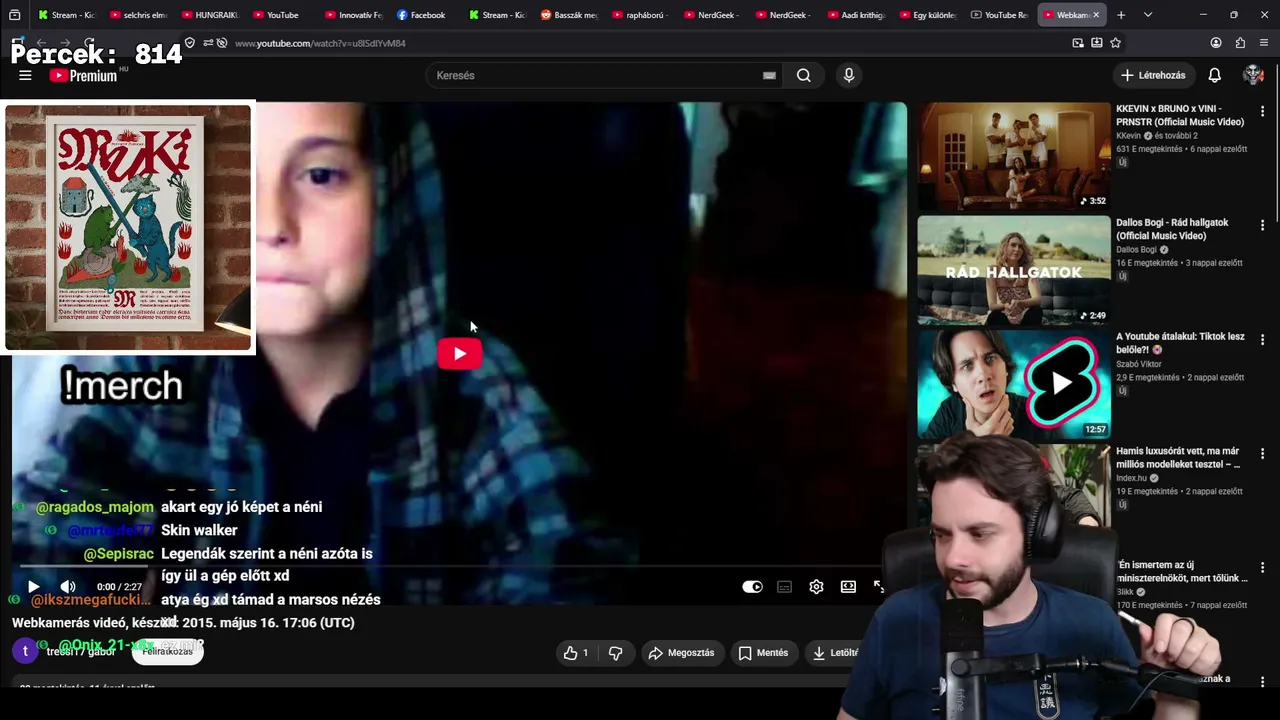The width and height of the screenshot is (1280, 720).
Task: Open the browser application menu
Action: (x=1264, y=43)
